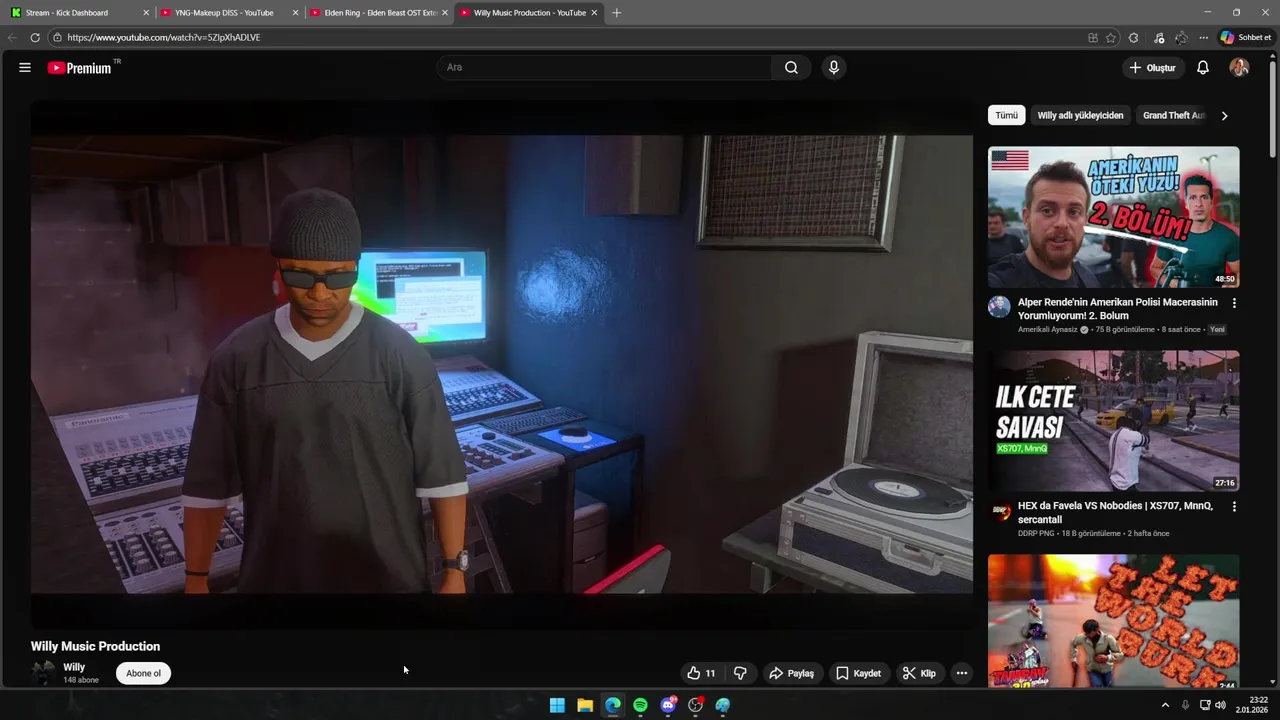This screenshot has width=1280, height=720.
Task: Open File Explorer from taskbar
Action: click(x=585, y=705)
